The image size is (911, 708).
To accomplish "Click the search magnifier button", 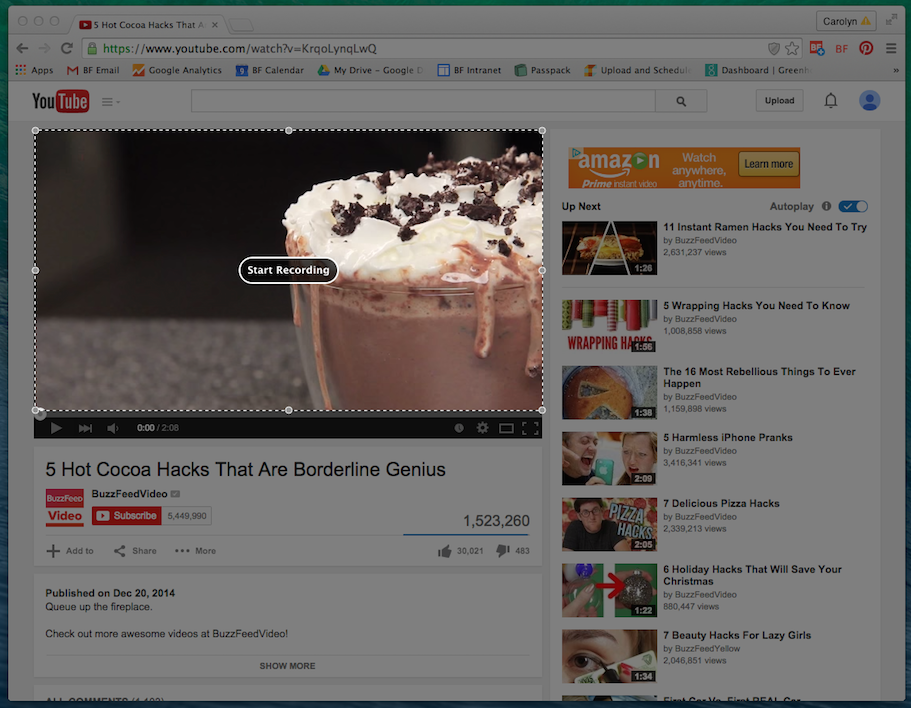I will tap(681, 101).
